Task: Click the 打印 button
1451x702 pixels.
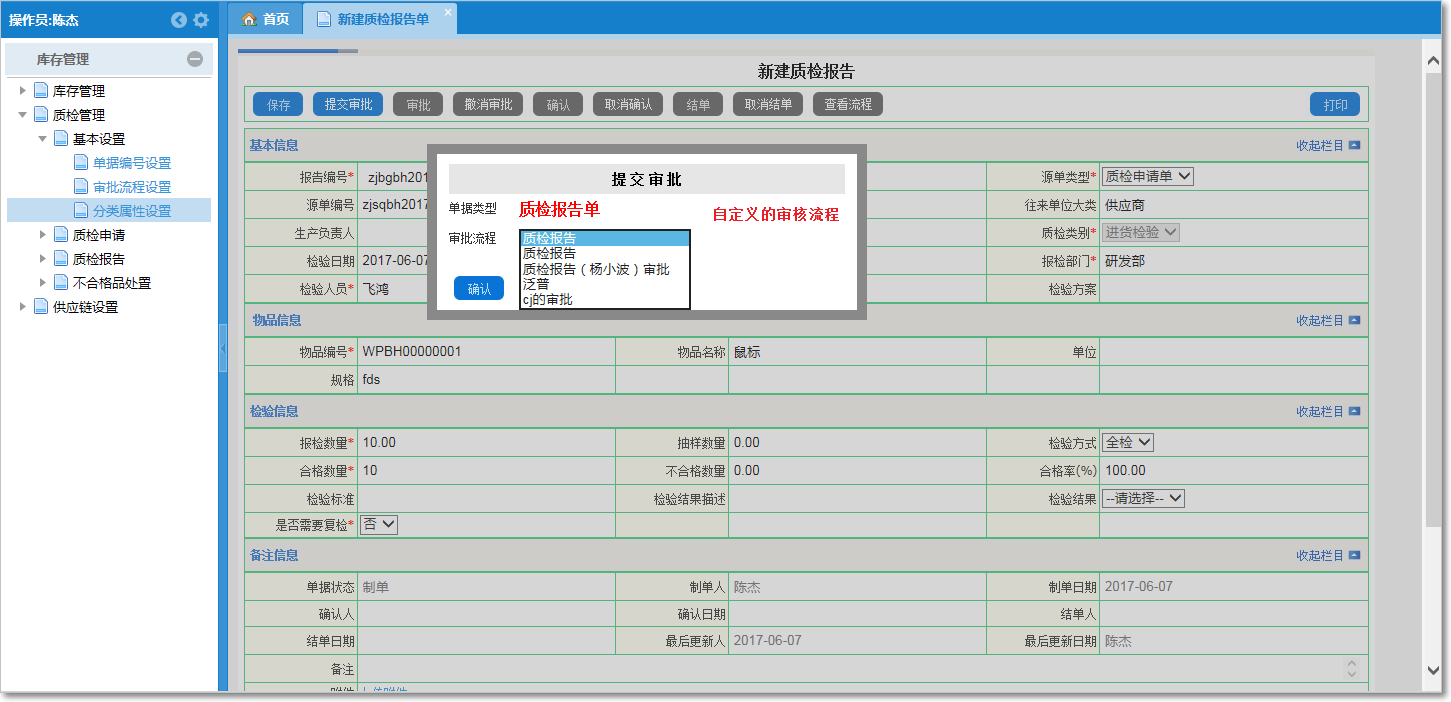Action: pos(1335,105)
